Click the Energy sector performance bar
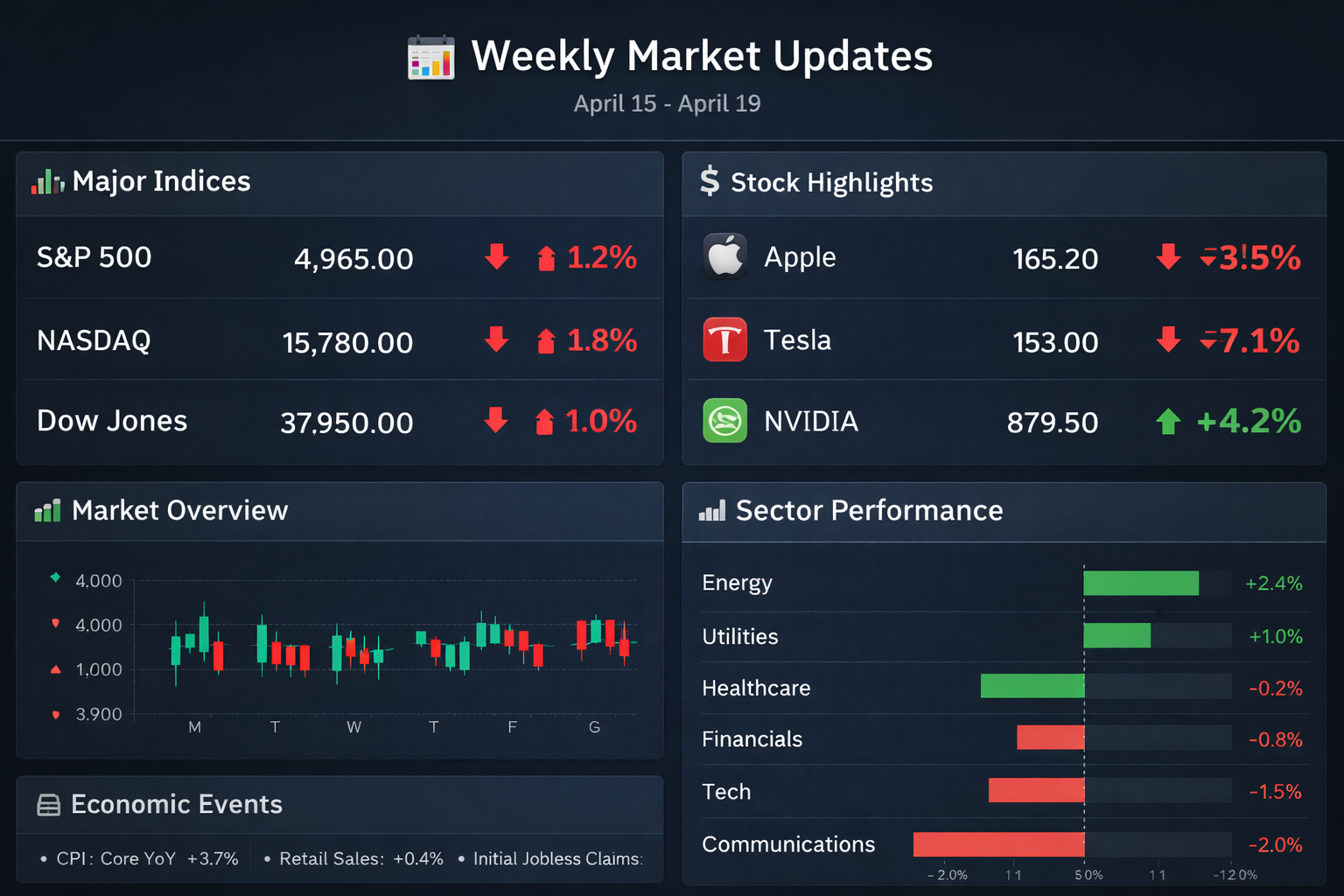Viewport: 1344px width, 896px height. tap(1140, 582)
